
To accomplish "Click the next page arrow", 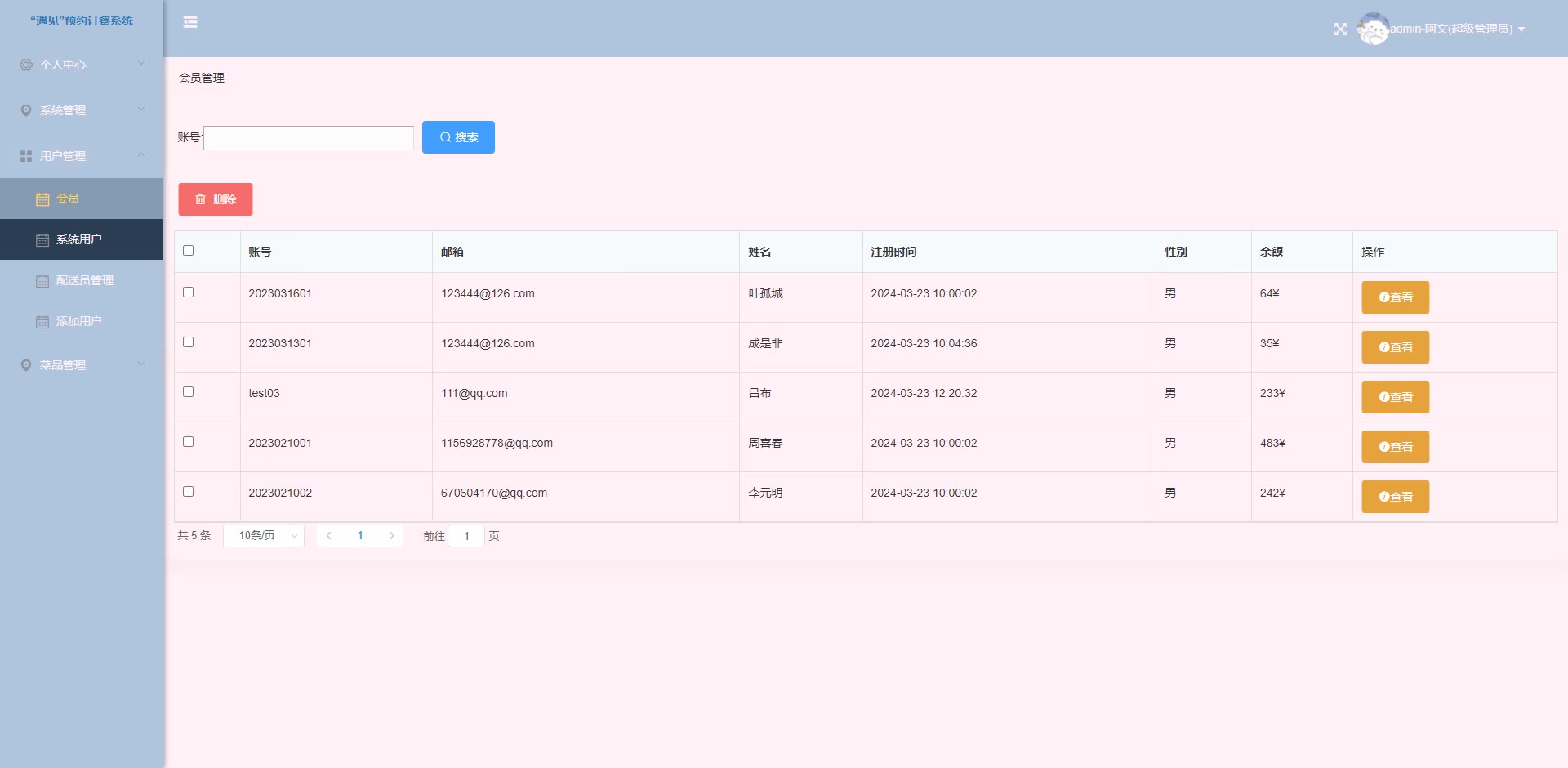I will [392, 536].
